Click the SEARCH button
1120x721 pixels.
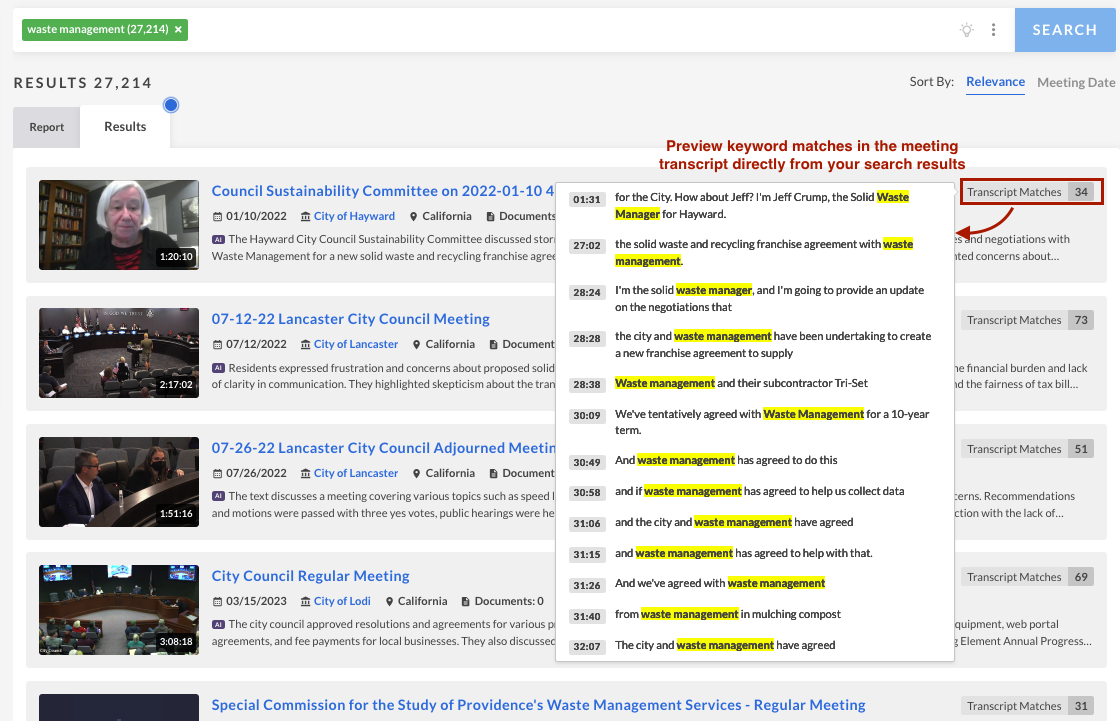tap(1064, 30)
